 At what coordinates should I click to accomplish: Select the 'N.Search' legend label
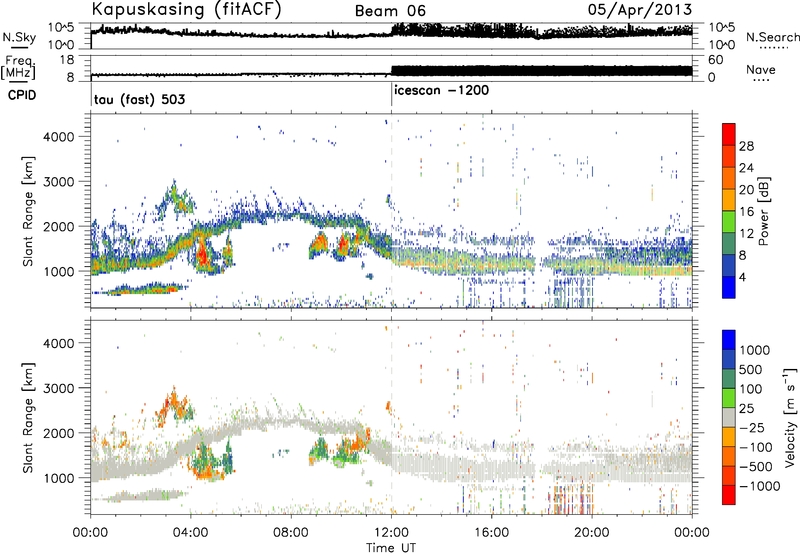[x=773, y=37]
